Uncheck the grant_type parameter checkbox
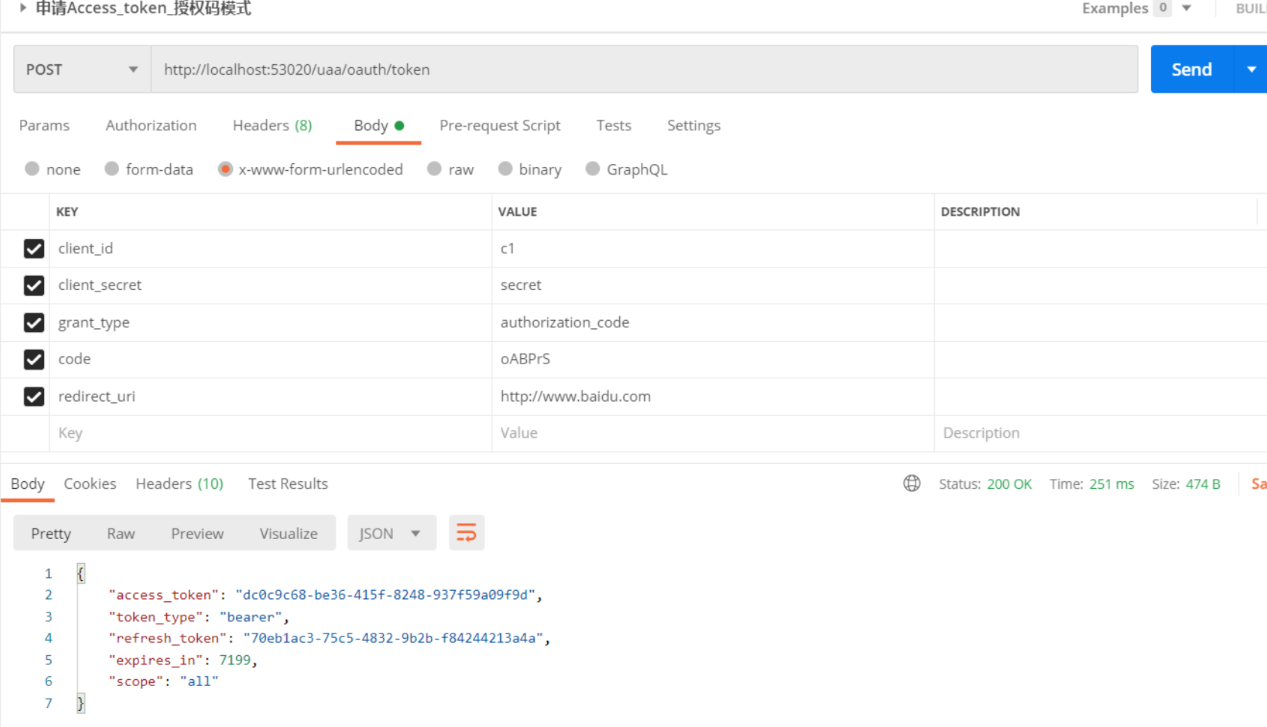 click(34, 322)
